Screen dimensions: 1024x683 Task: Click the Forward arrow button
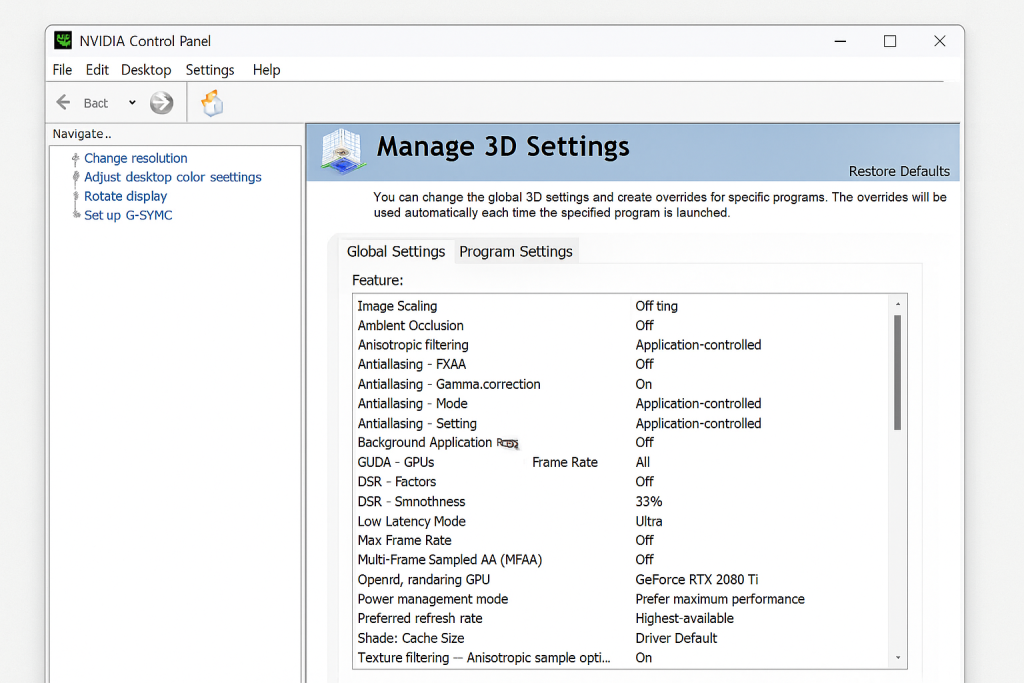click(x=161, y=103)
